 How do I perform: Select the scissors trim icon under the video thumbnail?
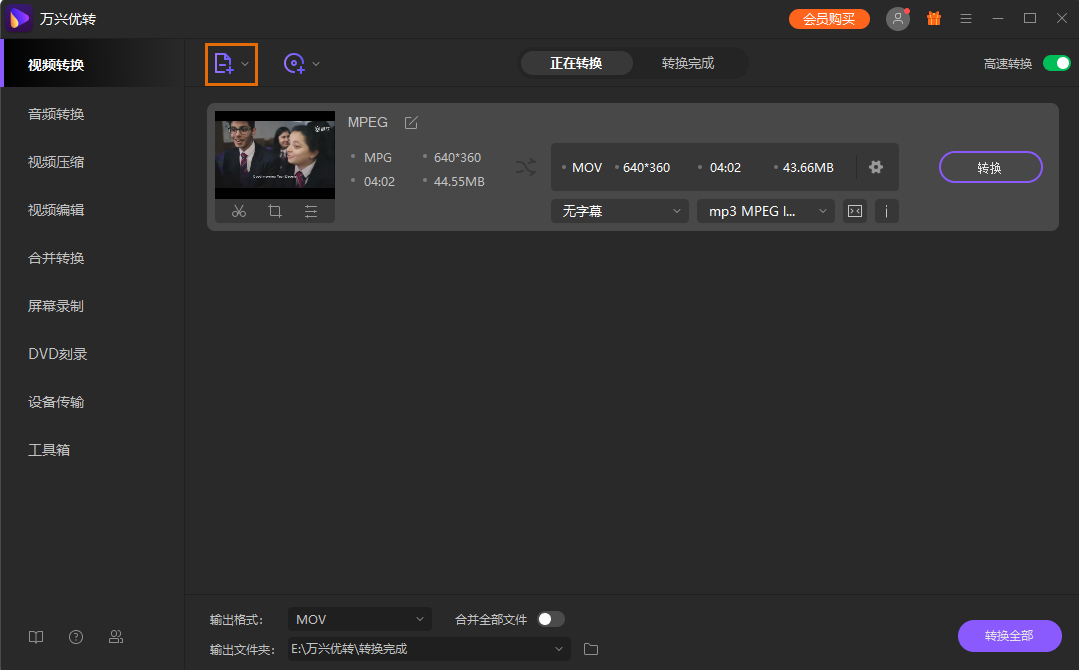pyautogui.click(x=239, y=211)
